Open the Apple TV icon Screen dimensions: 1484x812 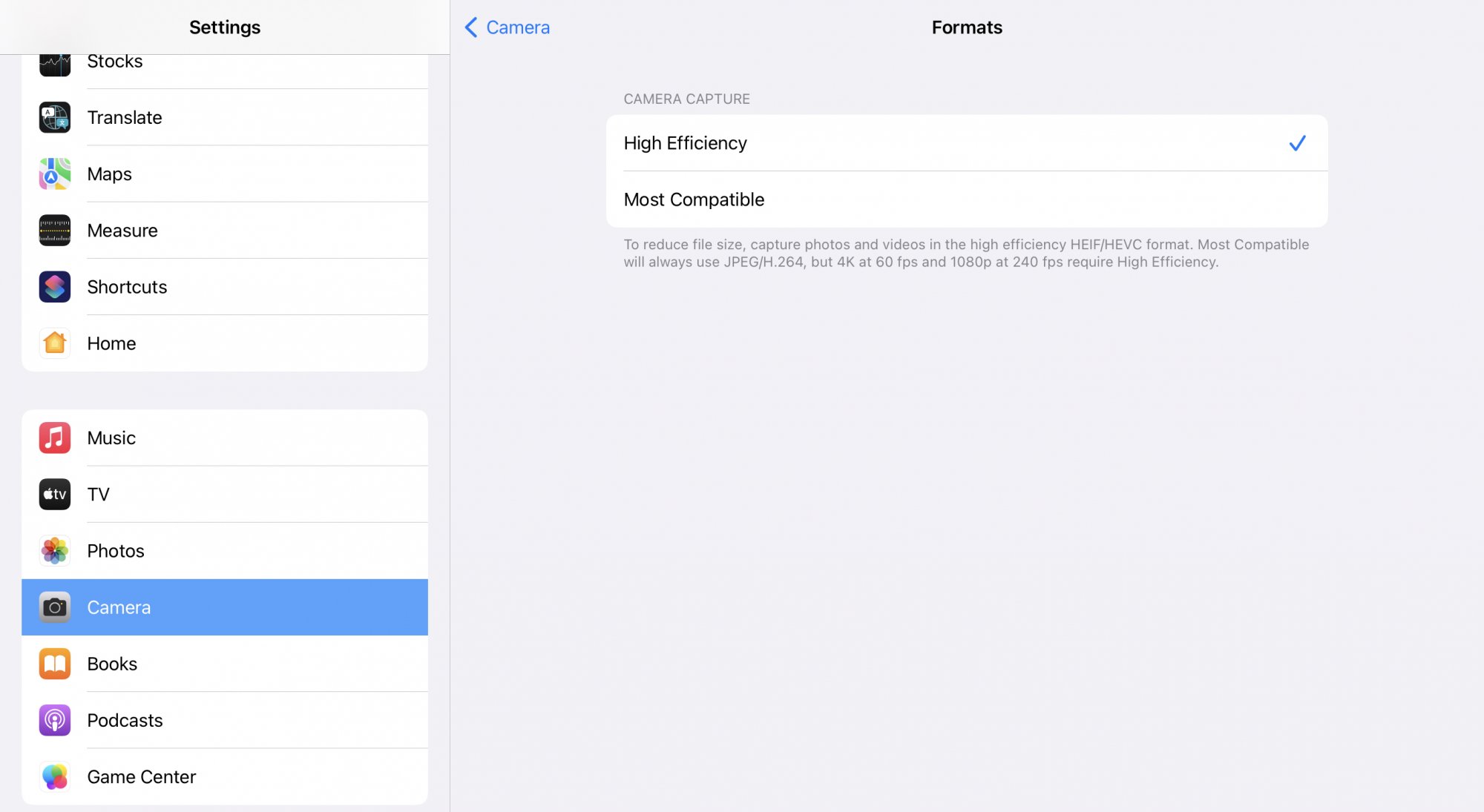pos(55,495)
